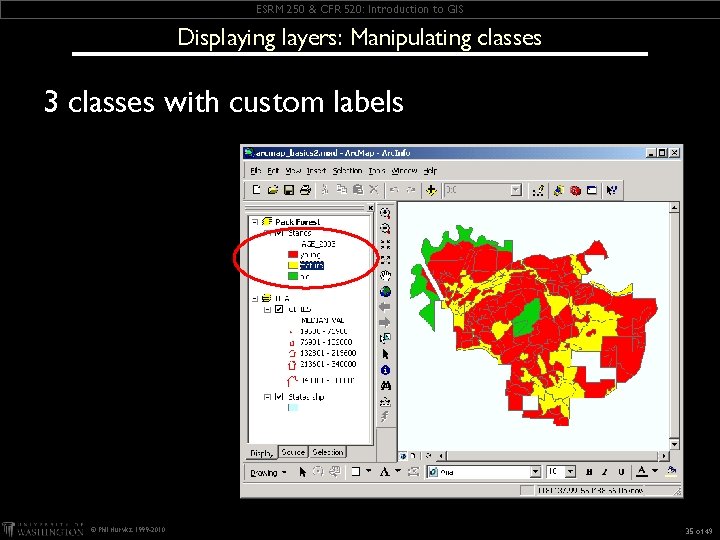The image size is (720, 540).
Task: Open the Insert menu
Action: tap(316, 170)
